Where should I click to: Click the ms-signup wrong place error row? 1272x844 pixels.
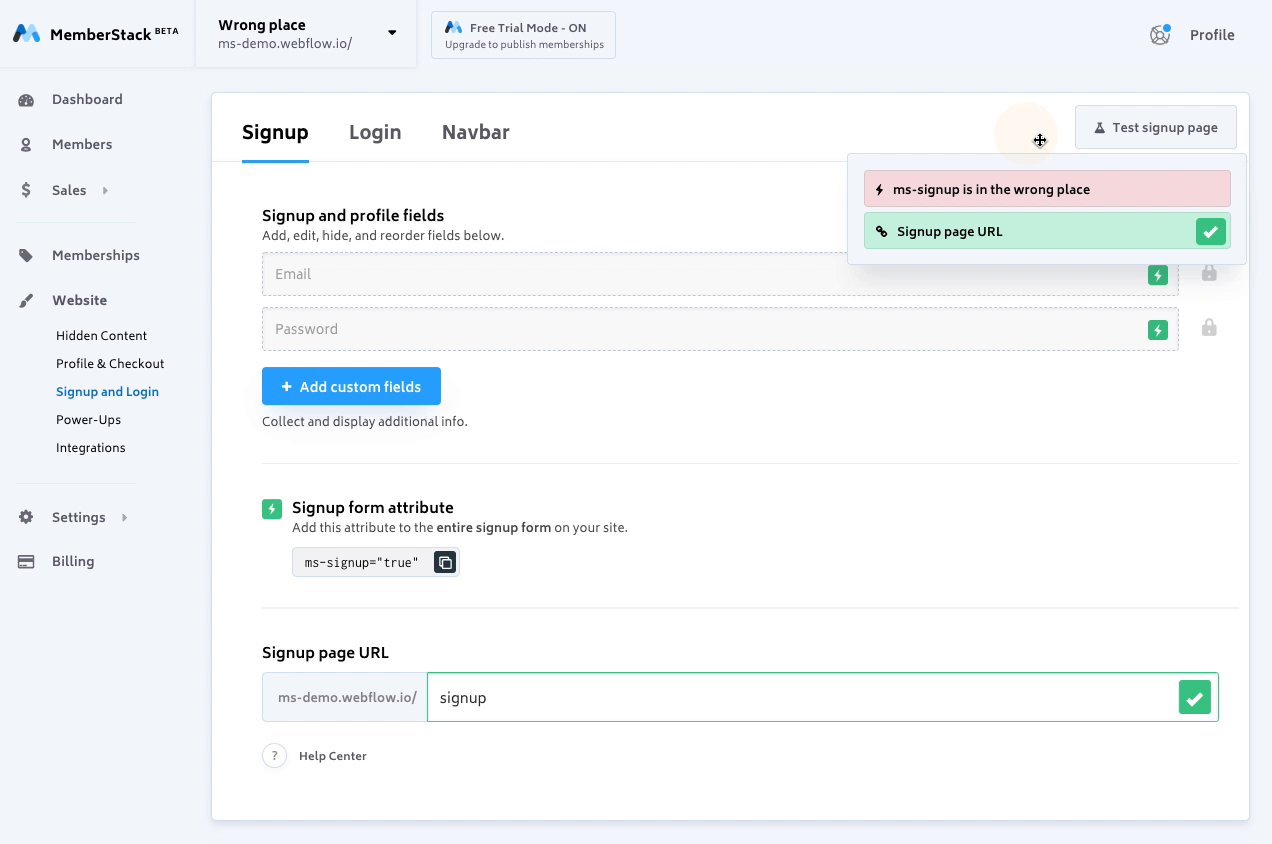point(1046,189)
